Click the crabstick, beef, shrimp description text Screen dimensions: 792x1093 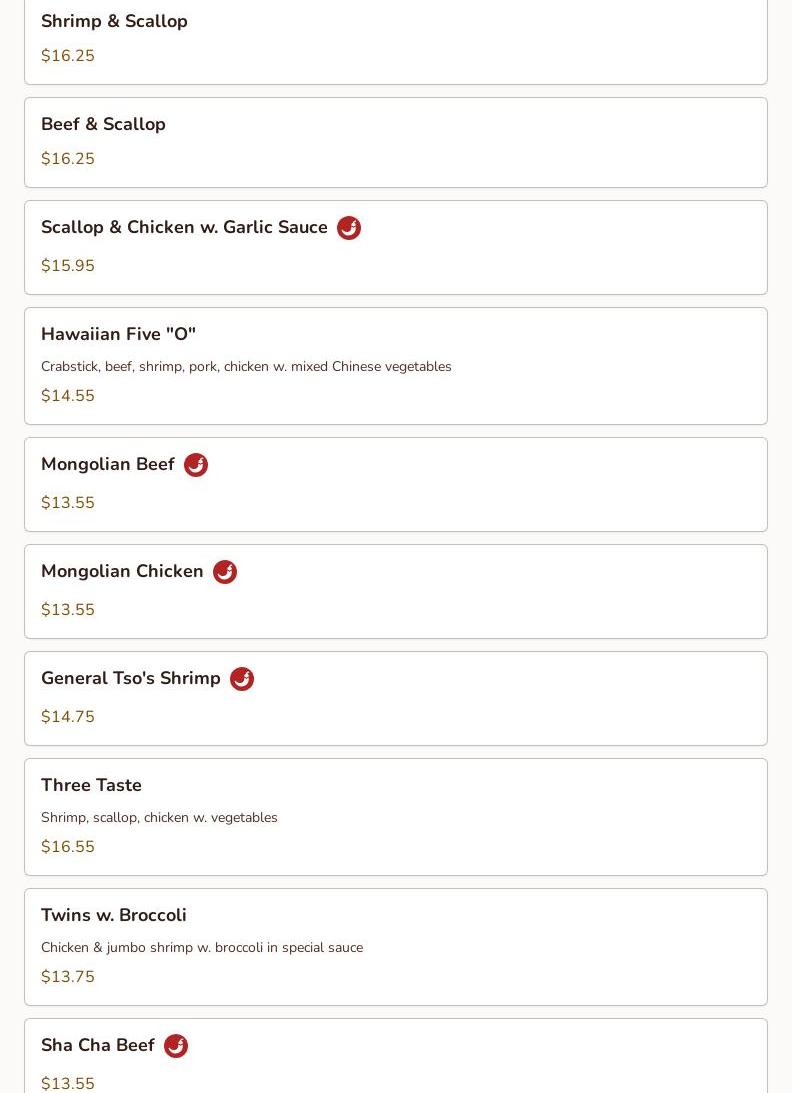(x=246, y=366)
